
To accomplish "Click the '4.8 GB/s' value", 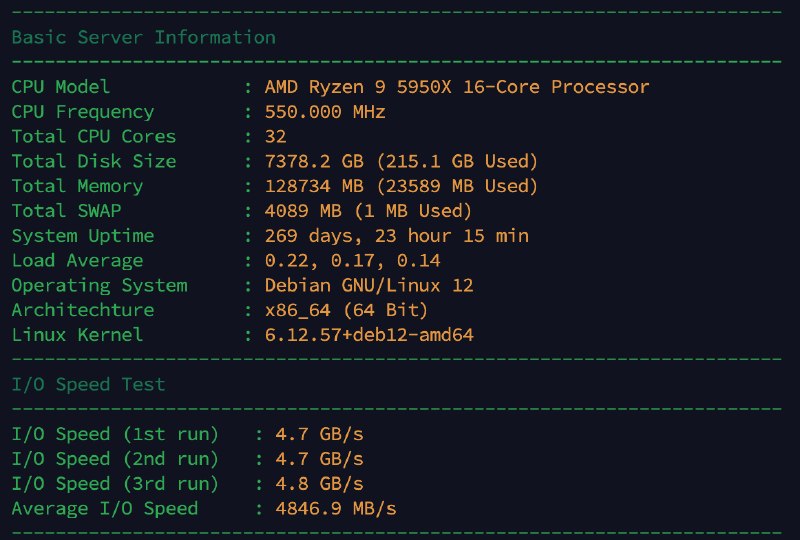I will [x=319, y=484].
